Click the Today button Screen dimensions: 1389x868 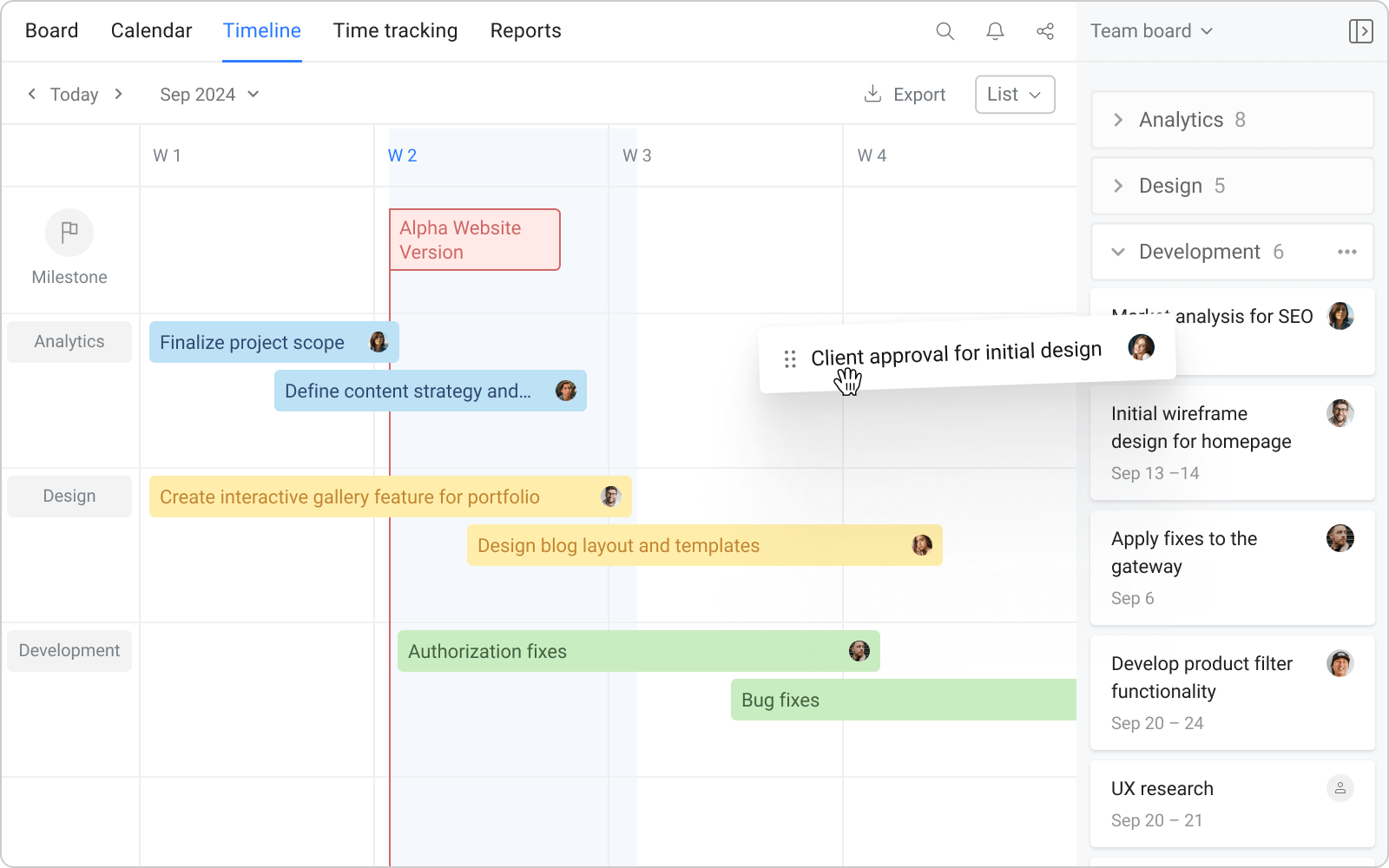click(74, 94)
